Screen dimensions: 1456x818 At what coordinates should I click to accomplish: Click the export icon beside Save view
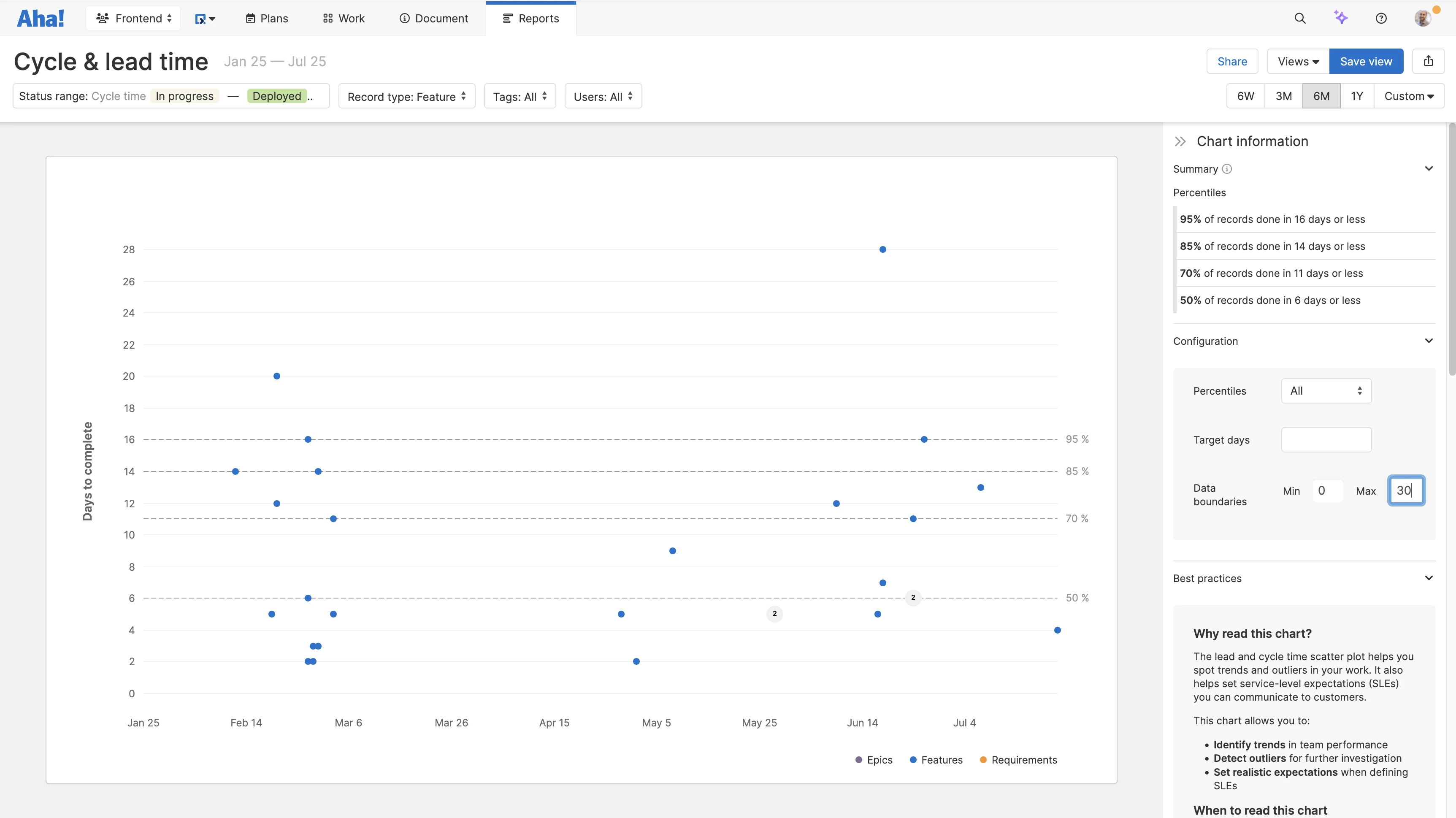[1428, 61]
